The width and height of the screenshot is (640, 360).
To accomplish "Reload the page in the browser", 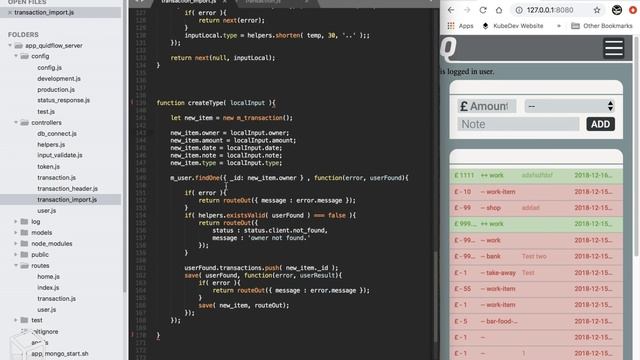I will 483,10.
